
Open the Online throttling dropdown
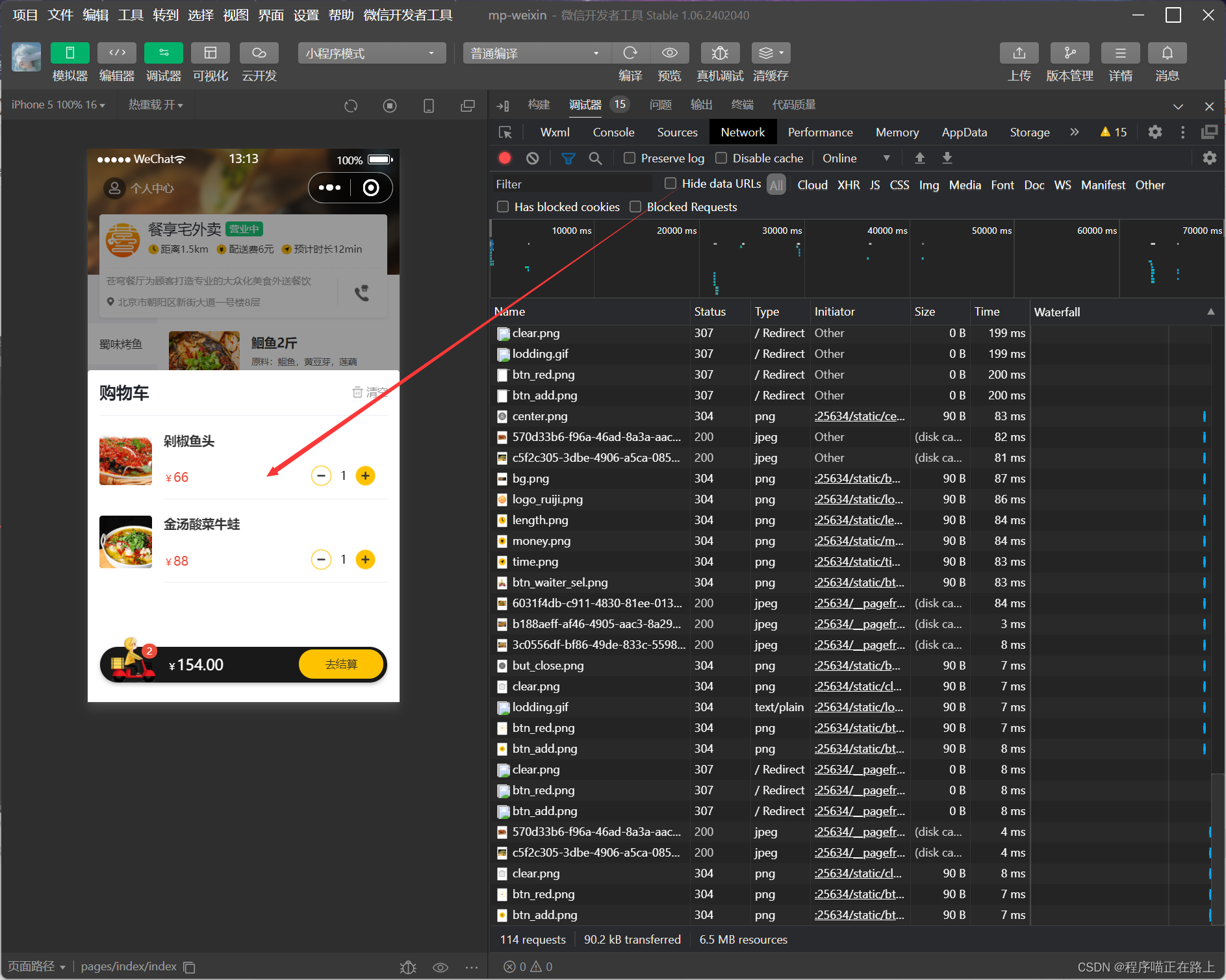pyautogui.click(x=856, y=158)
